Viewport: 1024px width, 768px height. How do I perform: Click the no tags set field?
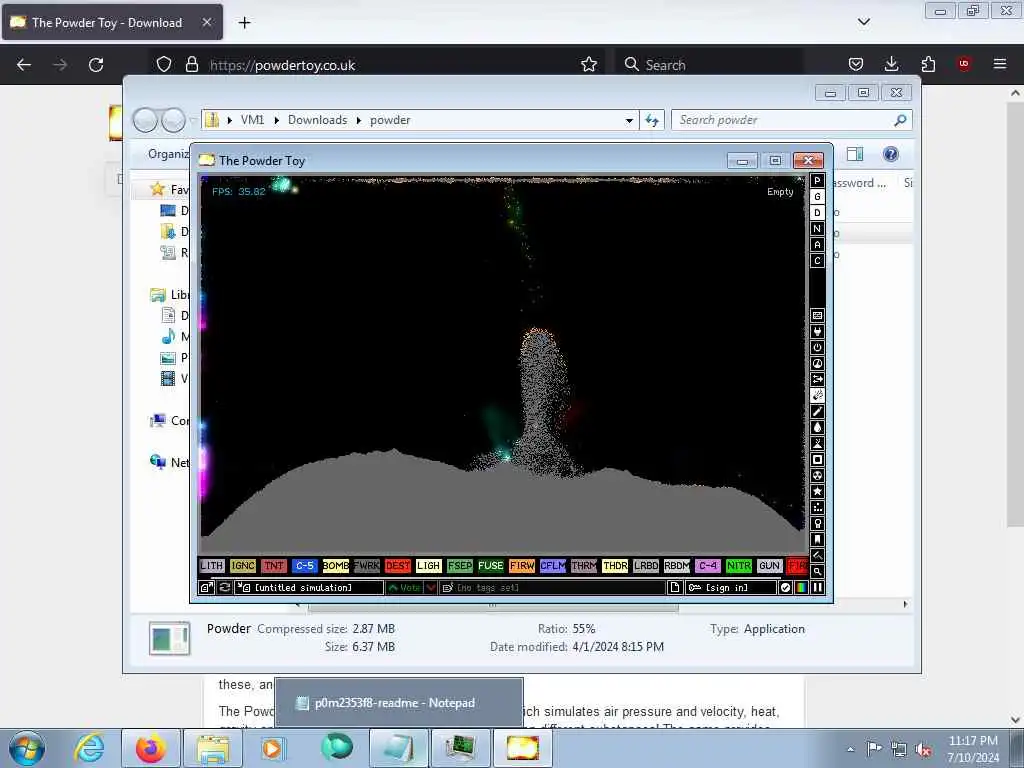pos(552,588)
